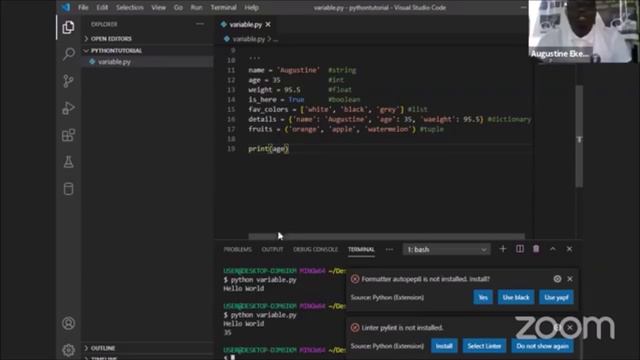Dismiss the autopep8 formatter notification
Image resolution: width=640 pixels, height=360 pixels.
pyautogui.click(x=570, y=279)
